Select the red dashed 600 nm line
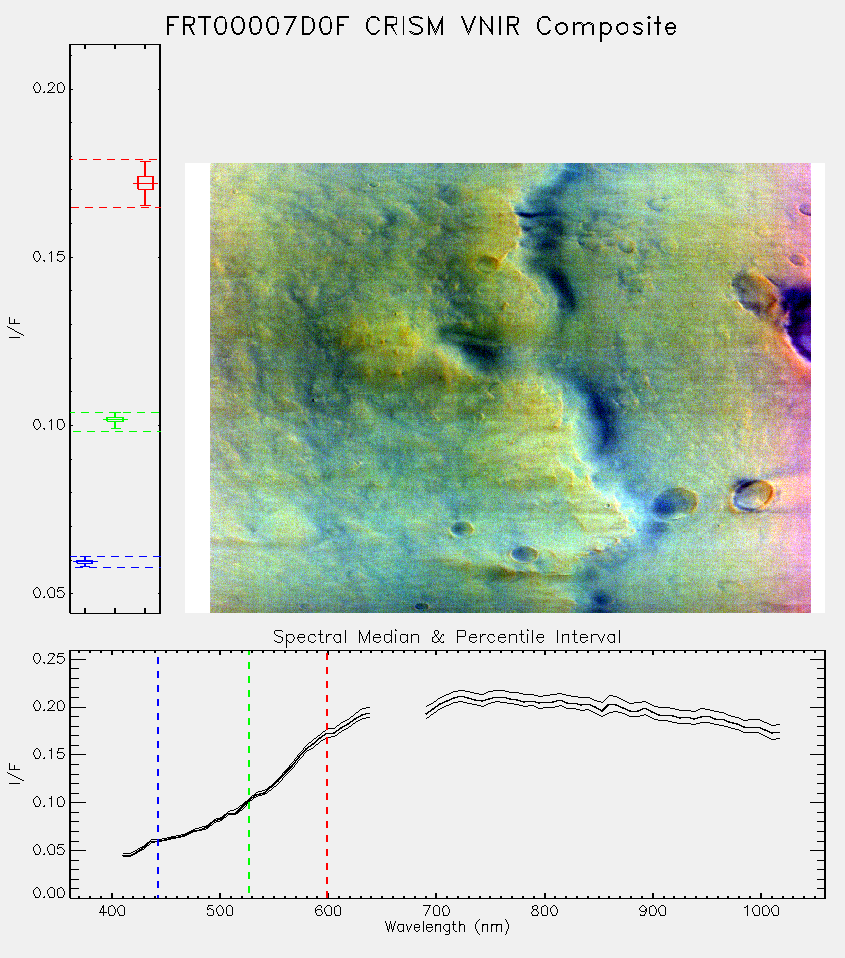 pos(327,775)
